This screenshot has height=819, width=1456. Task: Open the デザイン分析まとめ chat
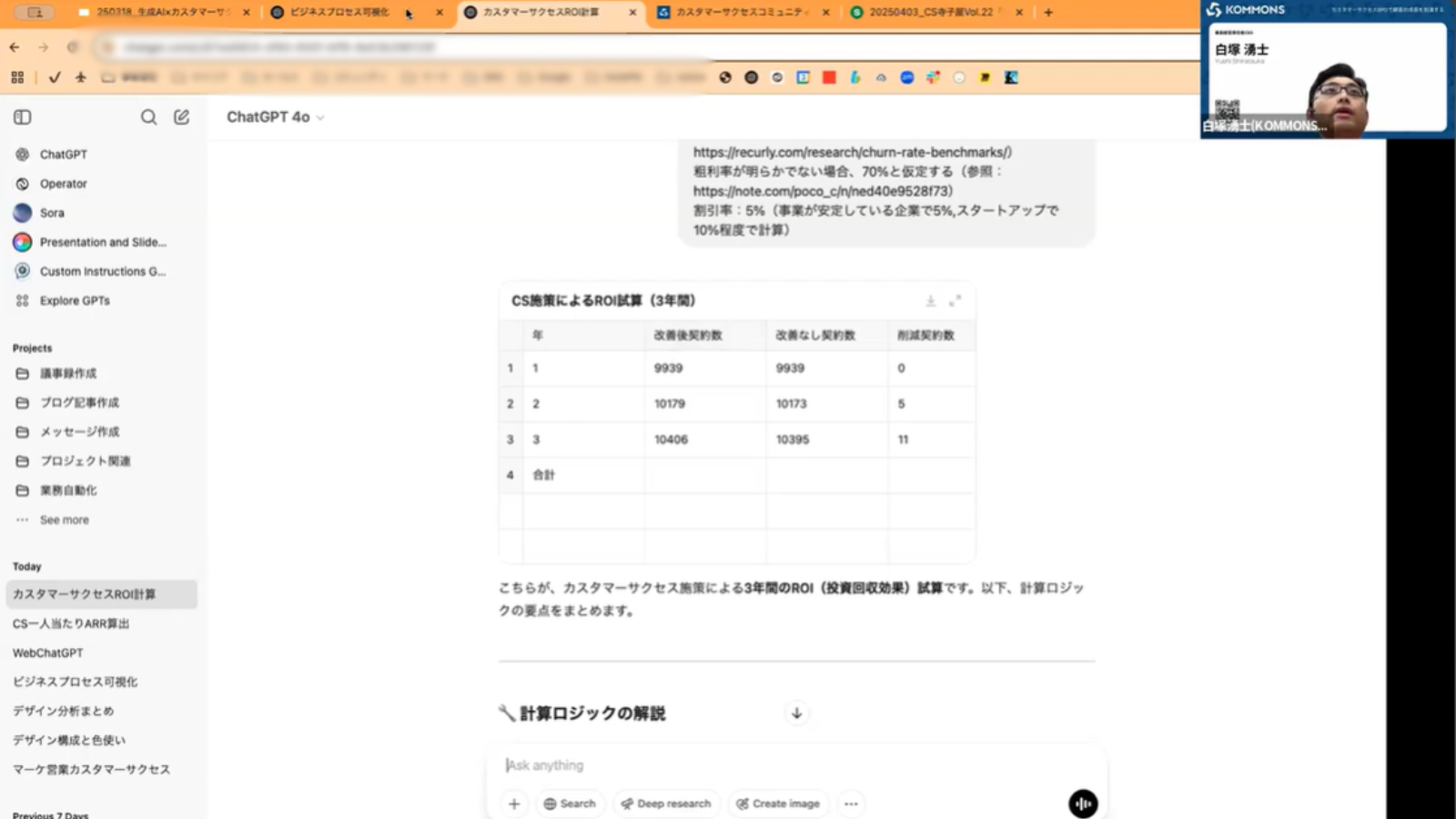pyautogui.click(x=64, y=711)
